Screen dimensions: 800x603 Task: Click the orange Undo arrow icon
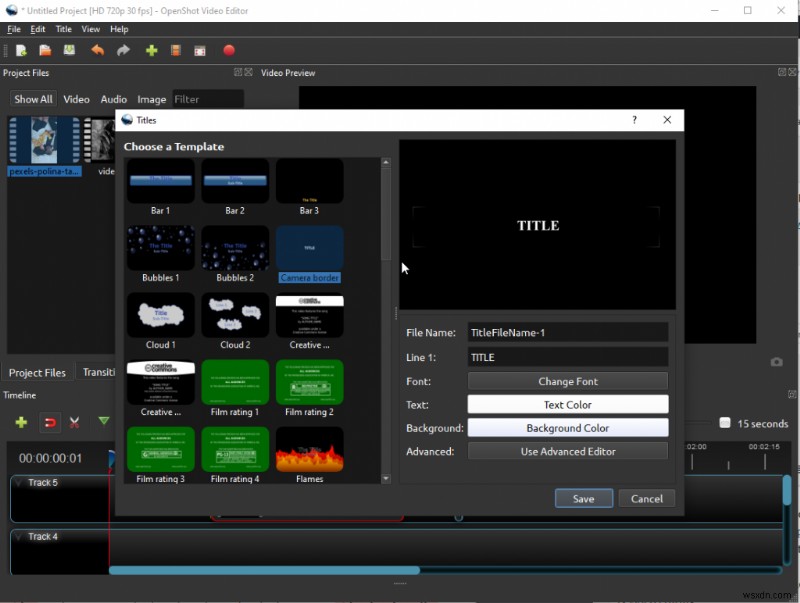click(97, 51)
